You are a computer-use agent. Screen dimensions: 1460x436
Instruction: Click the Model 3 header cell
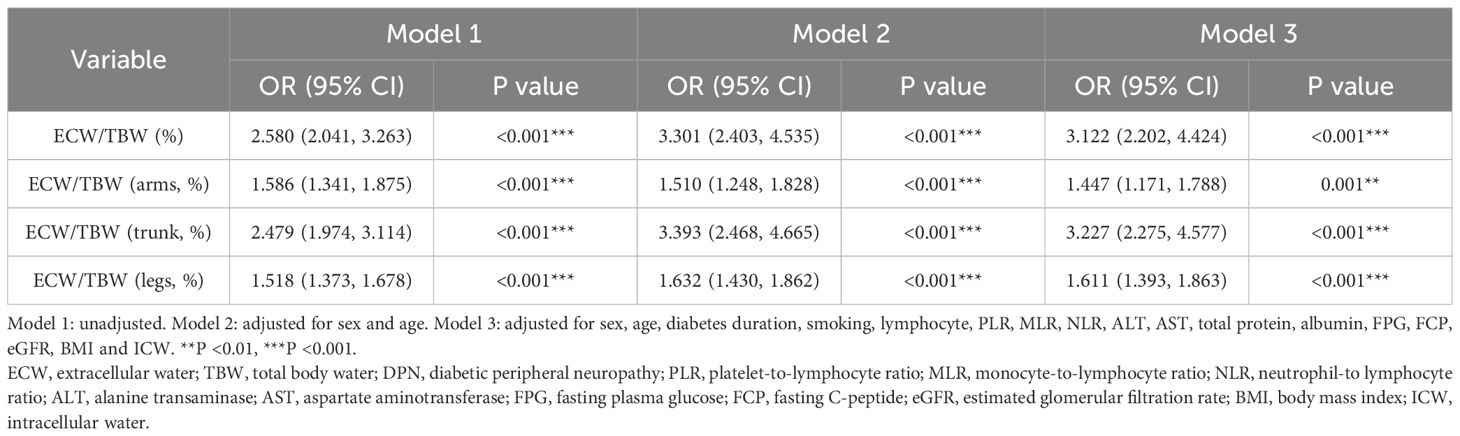tap(1248, 34)
